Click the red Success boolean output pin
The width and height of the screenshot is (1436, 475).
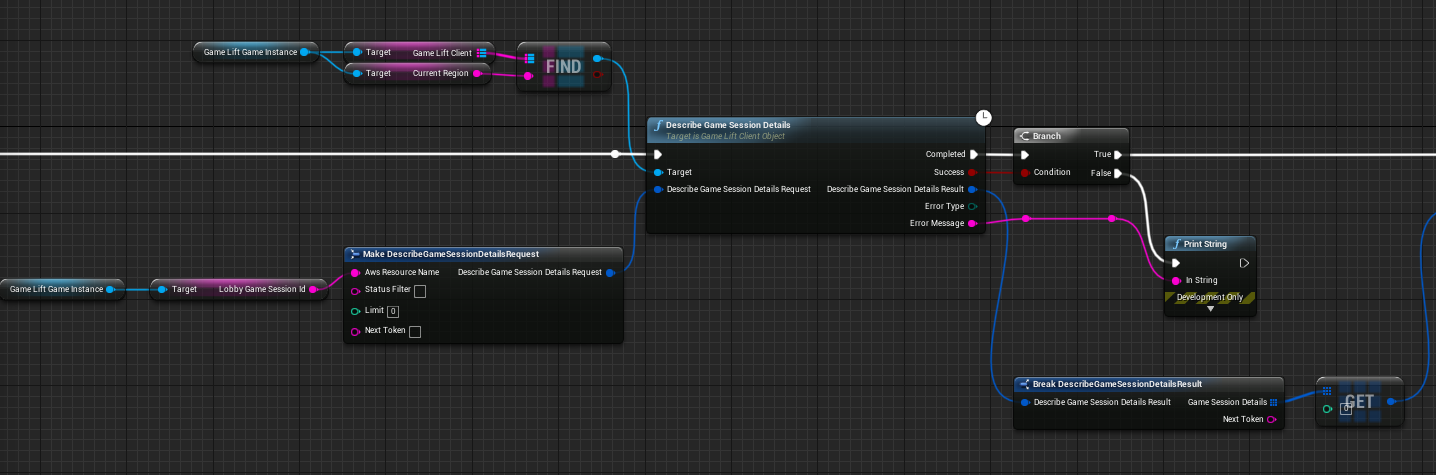pyautogui.click(x=973, y=172)
